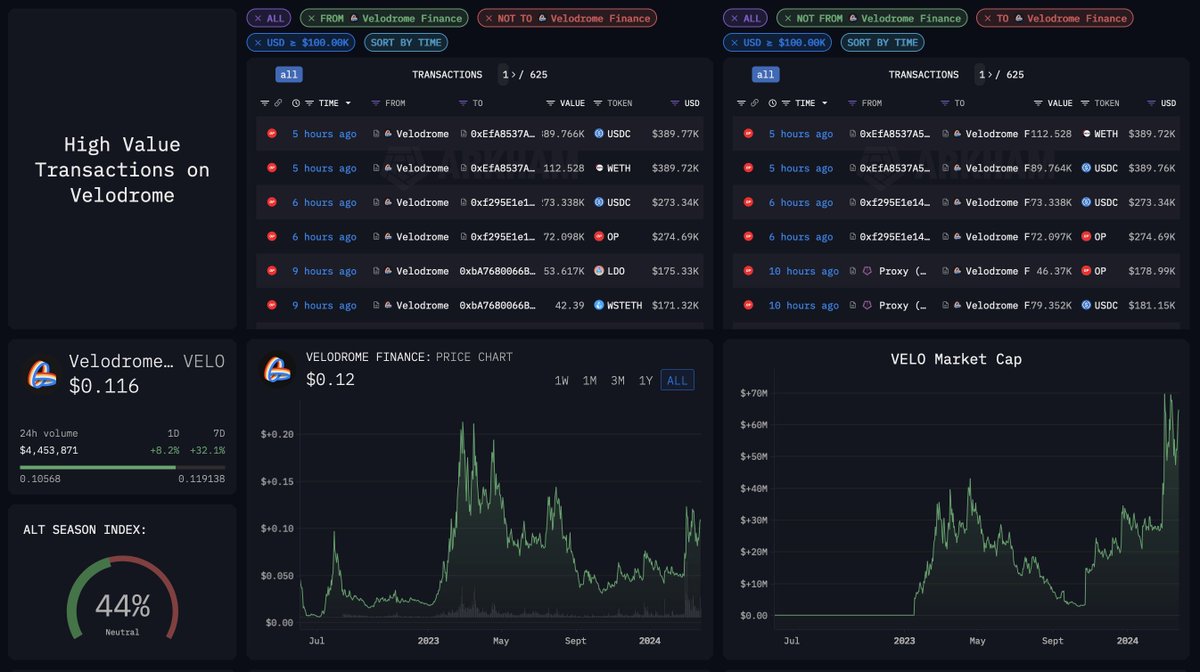Remove the red 'TO Velodrome Finance' filter chip
Viewport: 1200px width, 672px height.
(x=986, y=18)
